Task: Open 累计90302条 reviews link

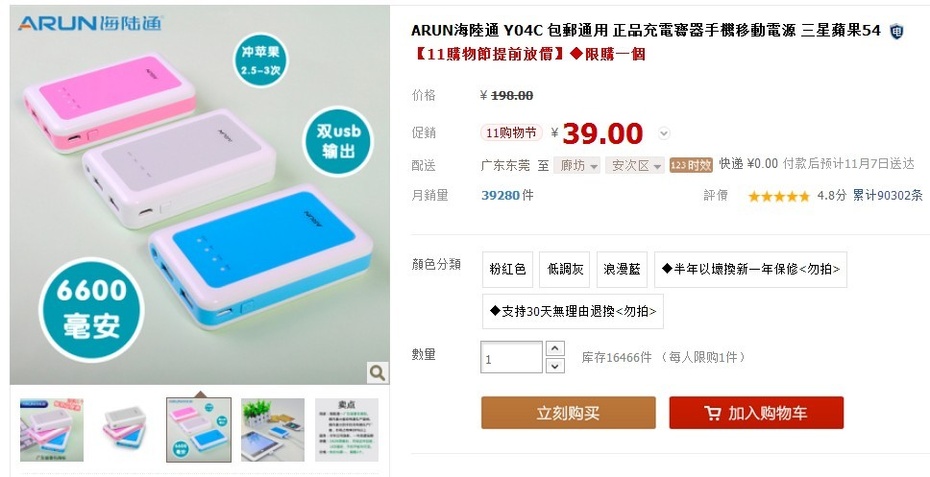Action: coord(887,196)
